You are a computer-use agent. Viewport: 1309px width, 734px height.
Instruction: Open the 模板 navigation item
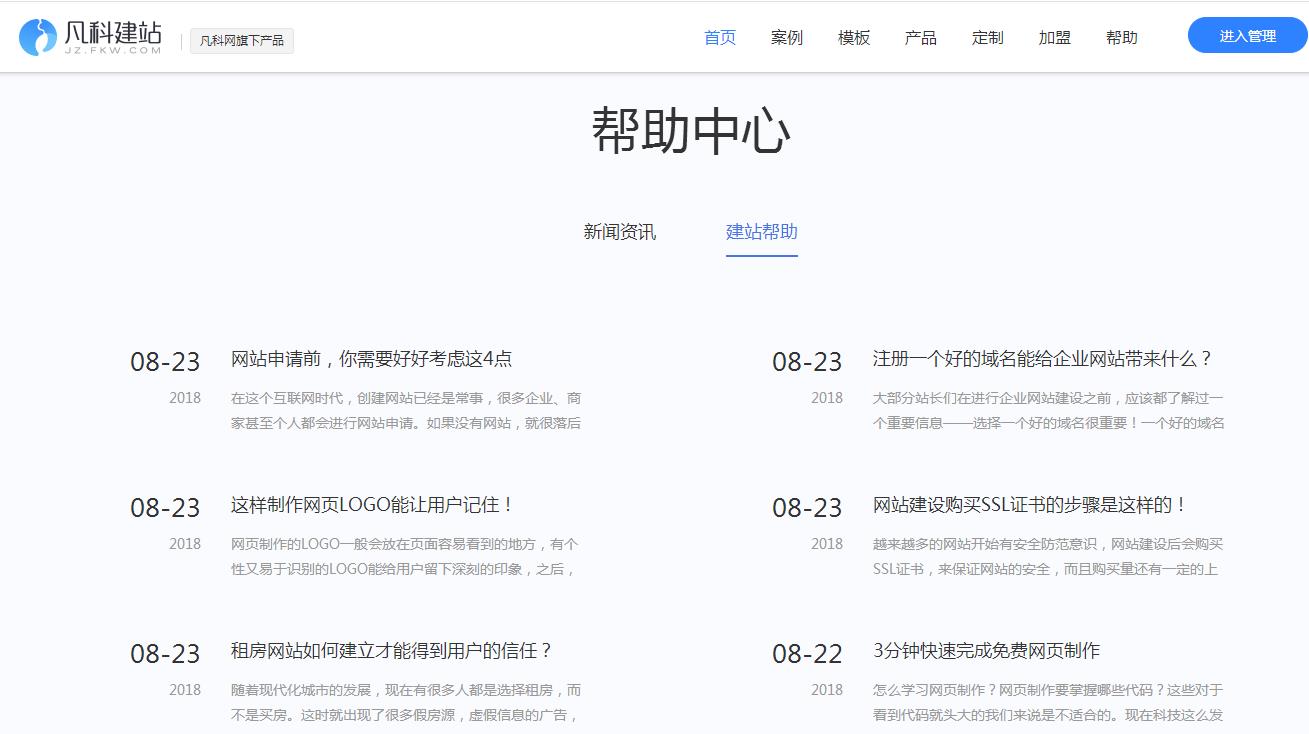tap(854, 38)
